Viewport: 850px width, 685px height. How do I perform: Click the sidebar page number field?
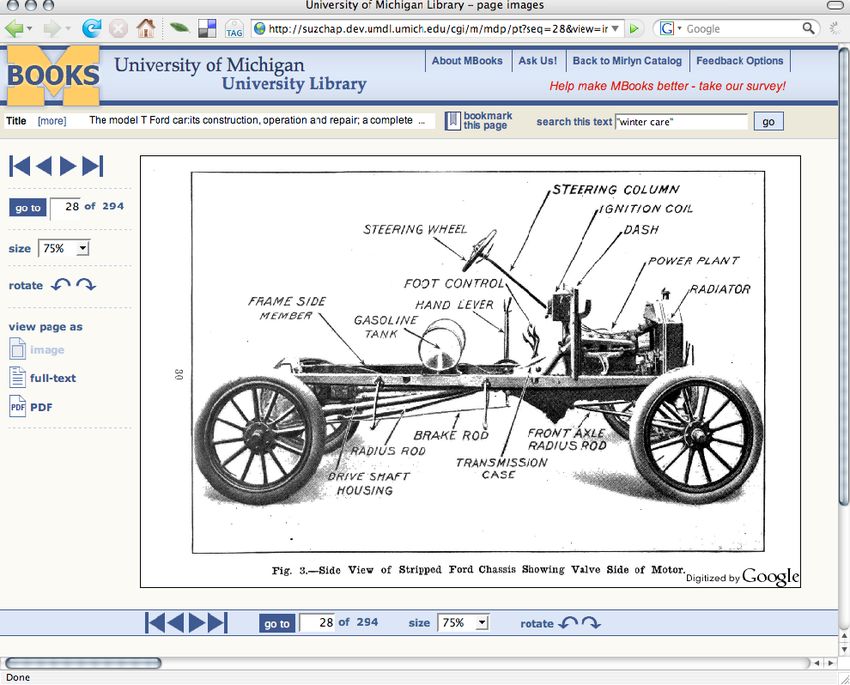tap(65, 207)
